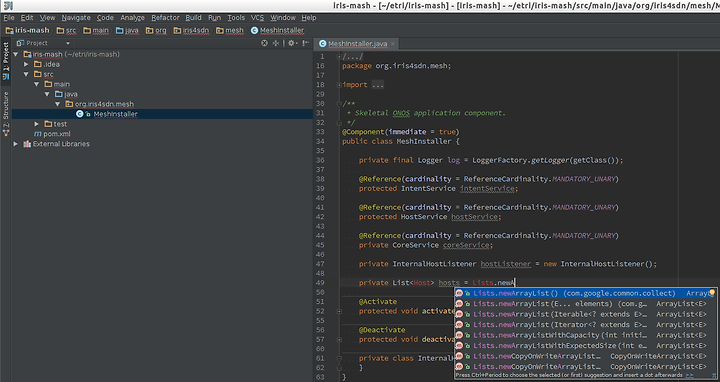Click the MeshInstaller breadcrumb

click(x=277, y=30)
